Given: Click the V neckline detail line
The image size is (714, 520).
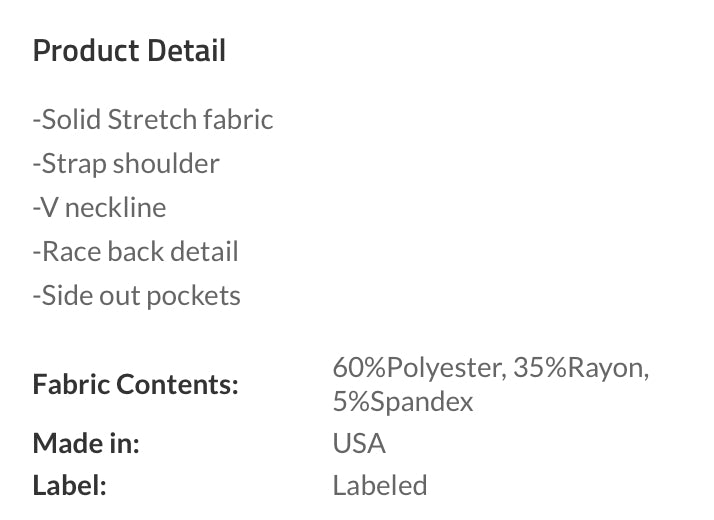Looking at the screenshot, I should point(99,208).
